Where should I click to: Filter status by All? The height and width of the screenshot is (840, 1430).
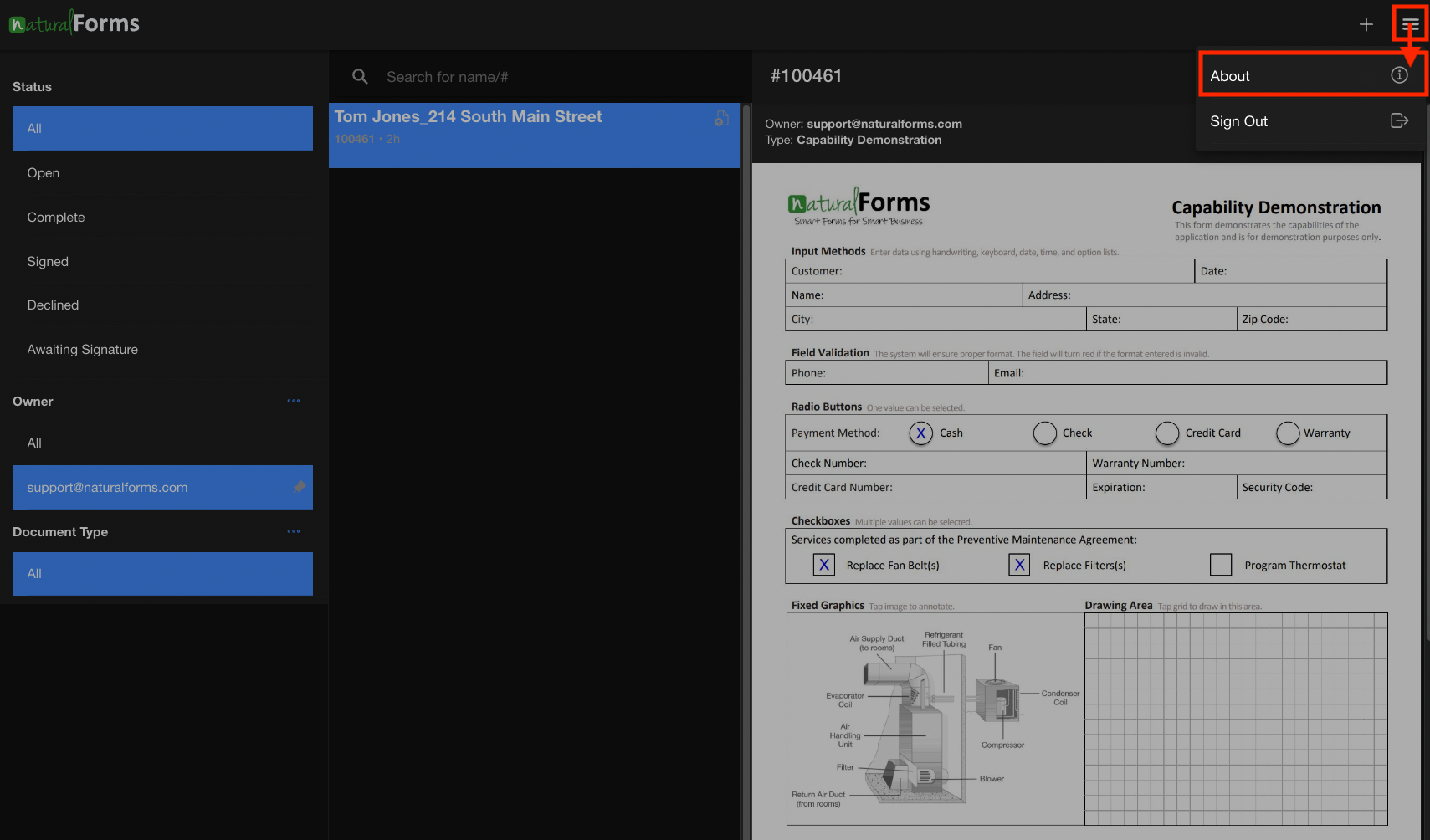coord(162,128)
